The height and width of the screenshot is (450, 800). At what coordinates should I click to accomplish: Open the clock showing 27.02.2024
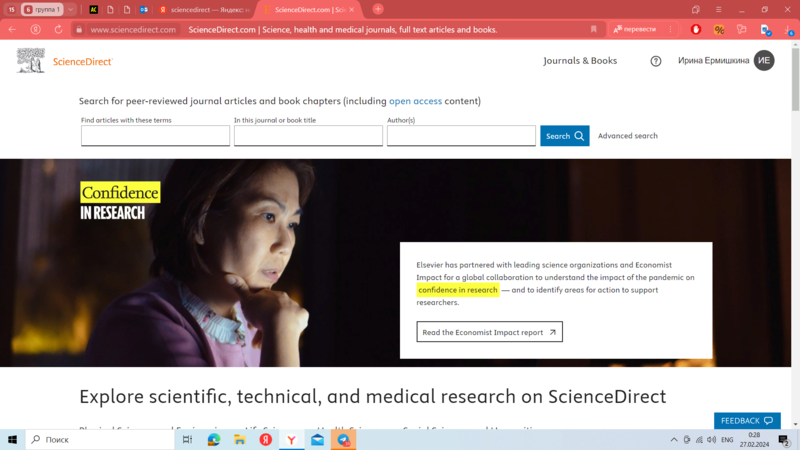[x=754, y=439]
